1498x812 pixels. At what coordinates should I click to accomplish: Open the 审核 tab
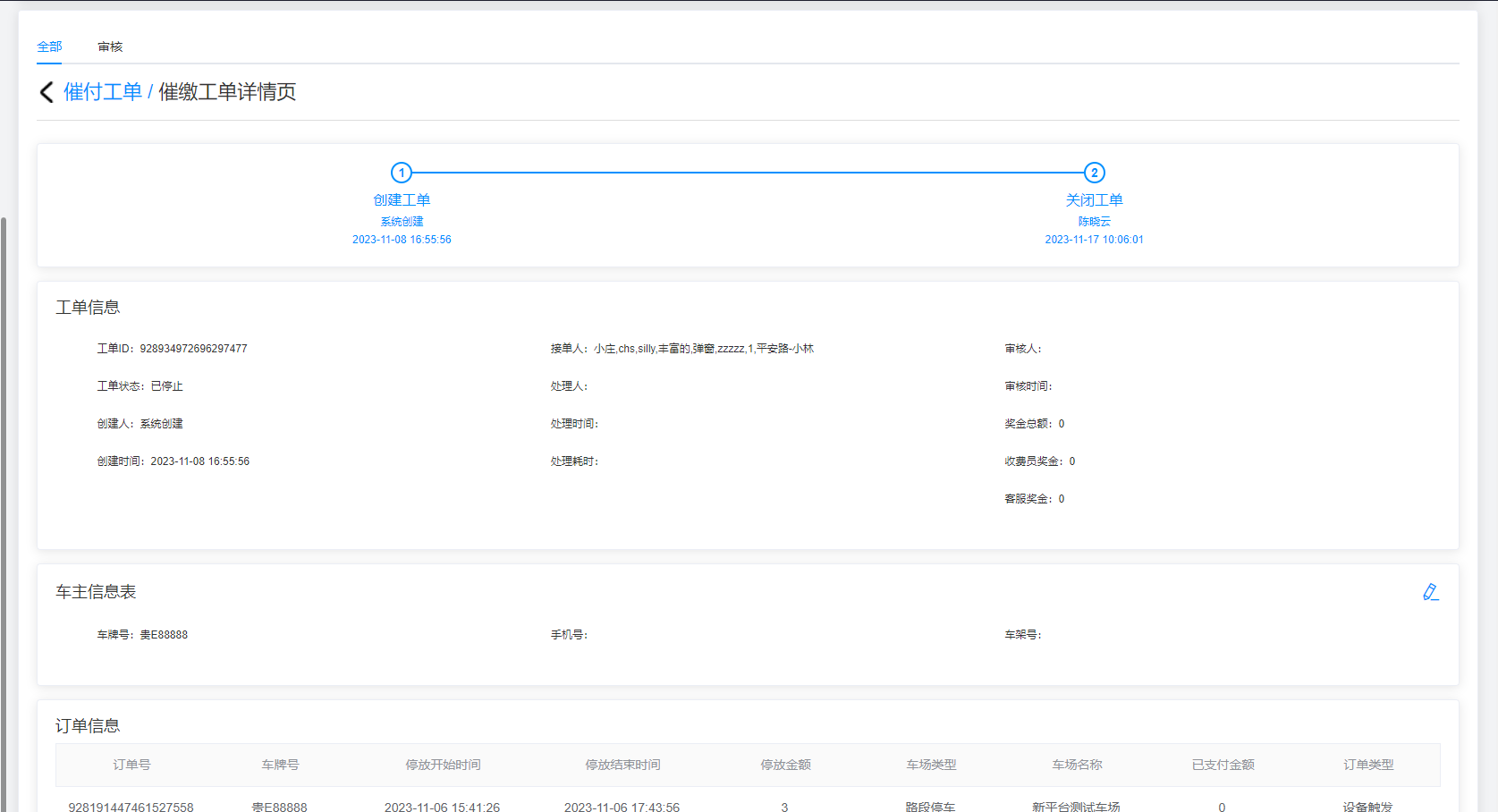[x=110, y=47]
